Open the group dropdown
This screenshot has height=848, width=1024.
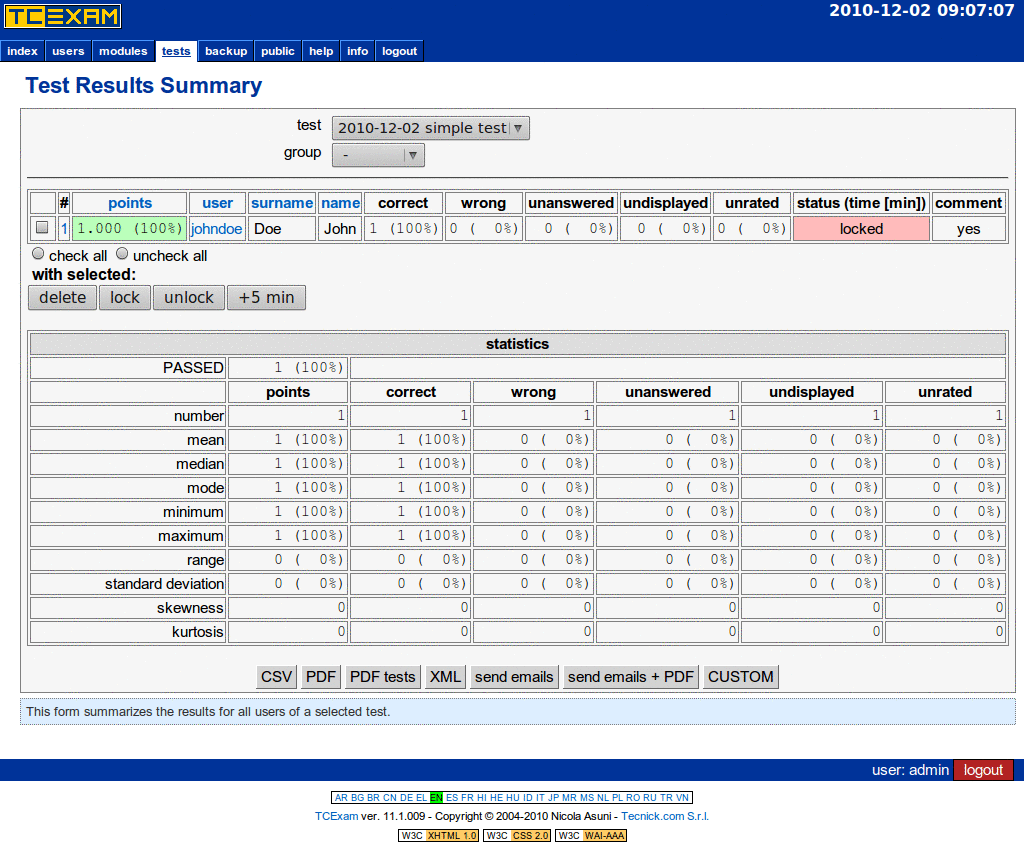pos(378,155)
